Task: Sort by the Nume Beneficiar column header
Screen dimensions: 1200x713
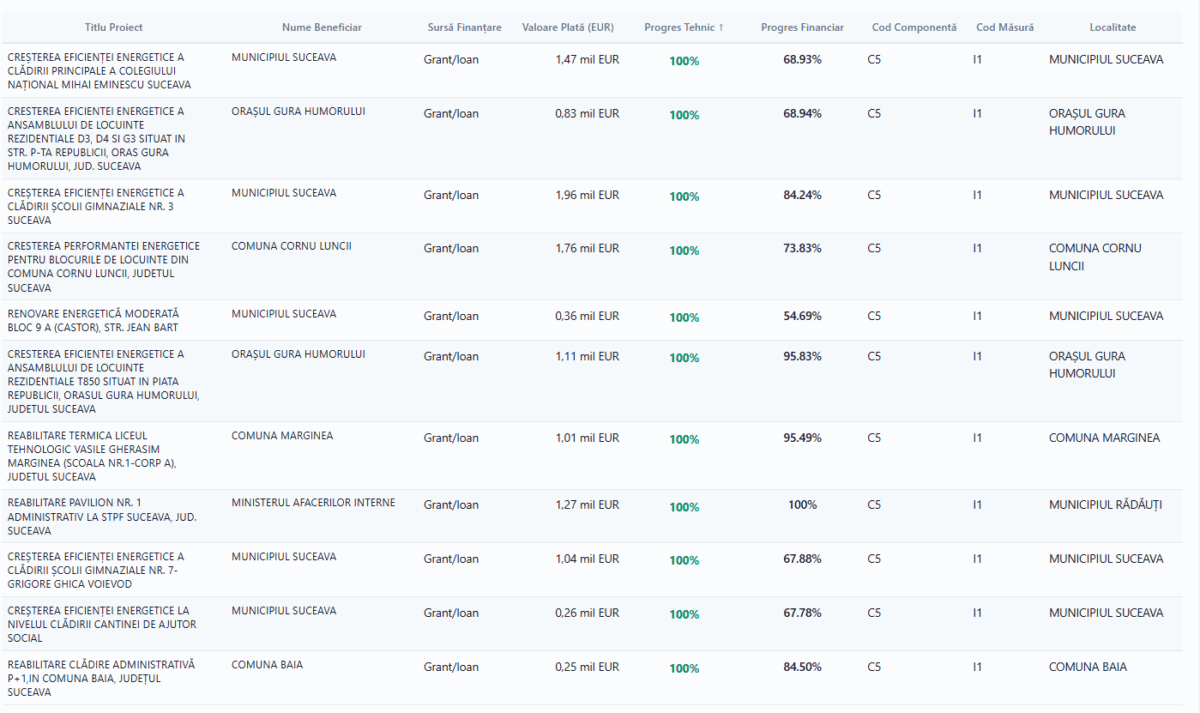Action: coord(321,27)
